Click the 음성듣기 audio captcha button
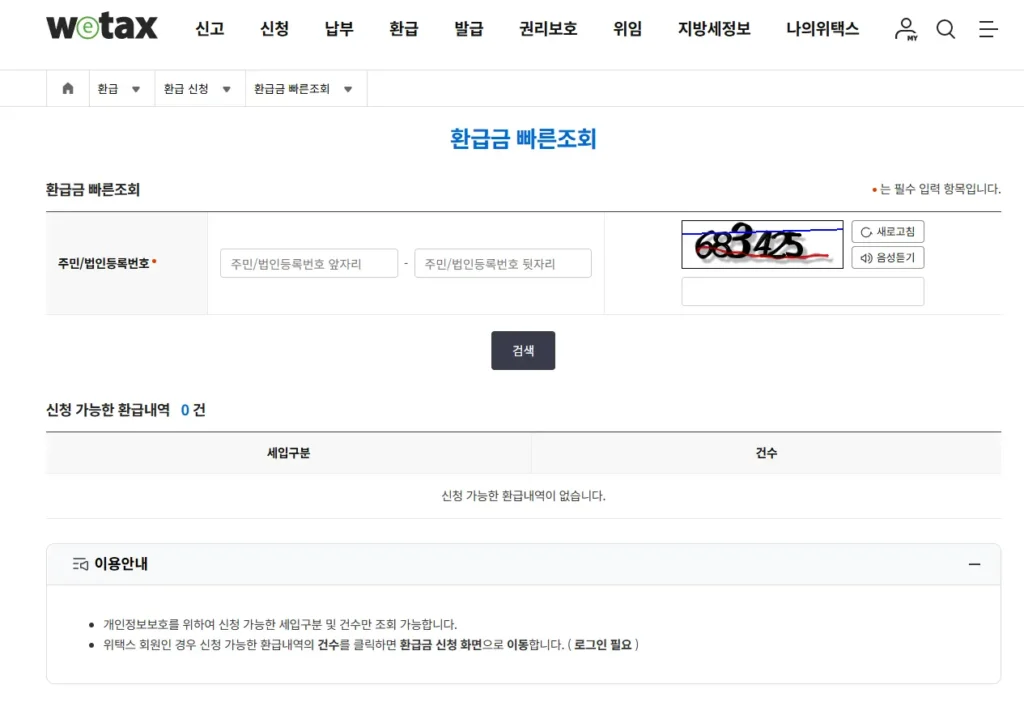The height and width of the screenshot is (706, 1024). (888, 258)
